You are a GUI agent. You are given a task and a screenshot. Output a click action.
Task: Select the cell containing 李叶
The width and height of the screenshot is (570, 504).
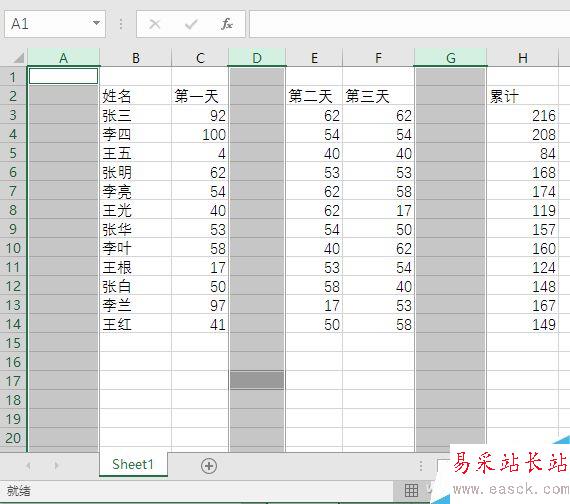click(135, 248)
